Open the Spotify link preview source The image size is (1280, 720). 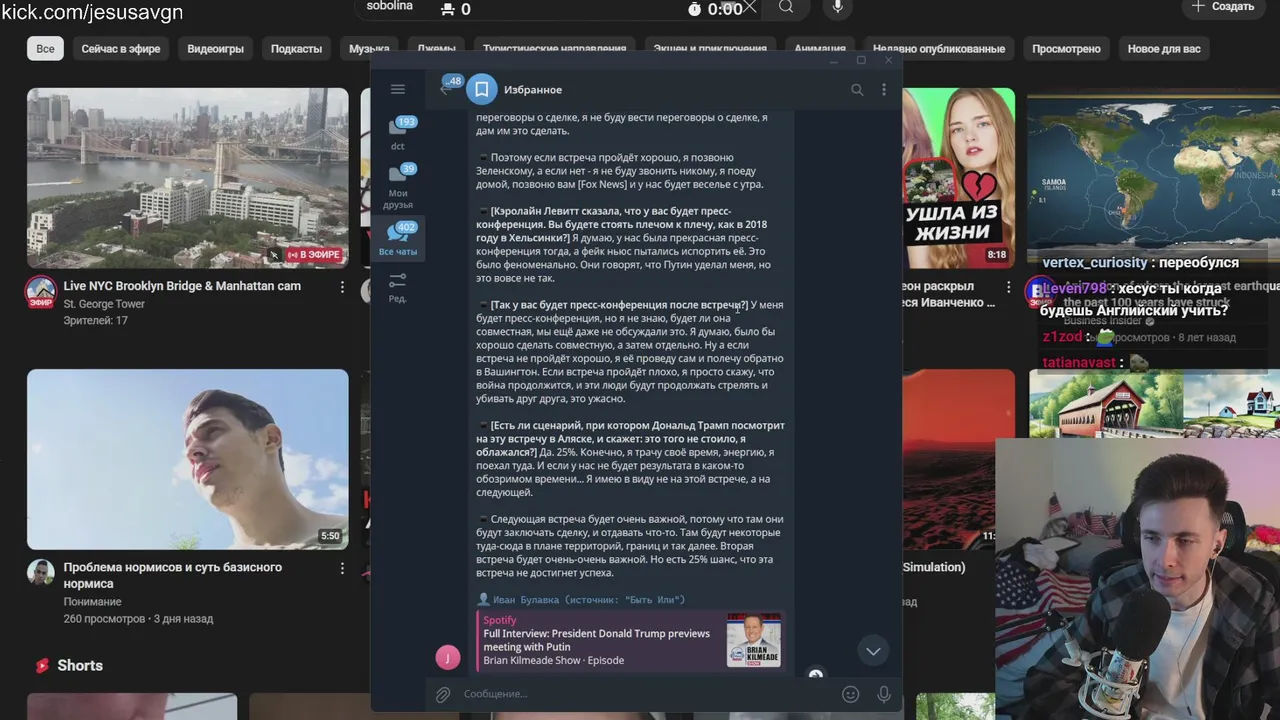[500, 620]
